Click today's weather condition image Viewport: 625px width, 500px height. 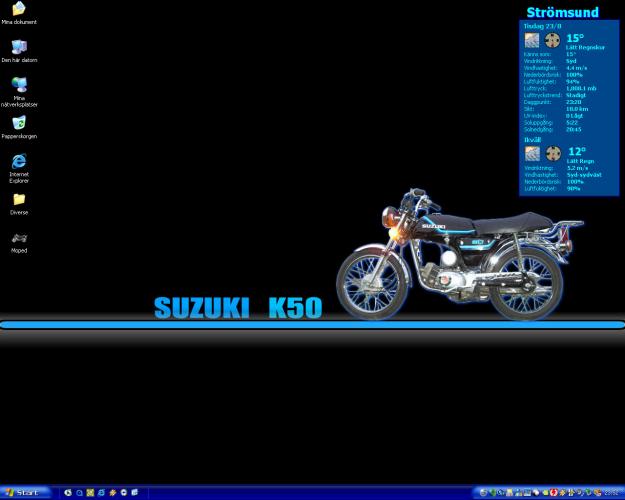click(x=532, y=41)
